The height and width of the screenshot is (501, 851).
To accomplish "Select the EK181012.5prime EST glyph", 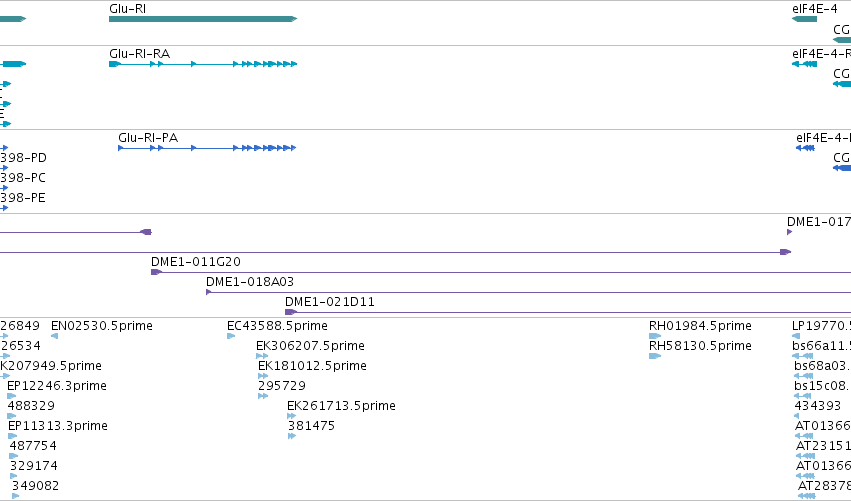I will point(263,376).
